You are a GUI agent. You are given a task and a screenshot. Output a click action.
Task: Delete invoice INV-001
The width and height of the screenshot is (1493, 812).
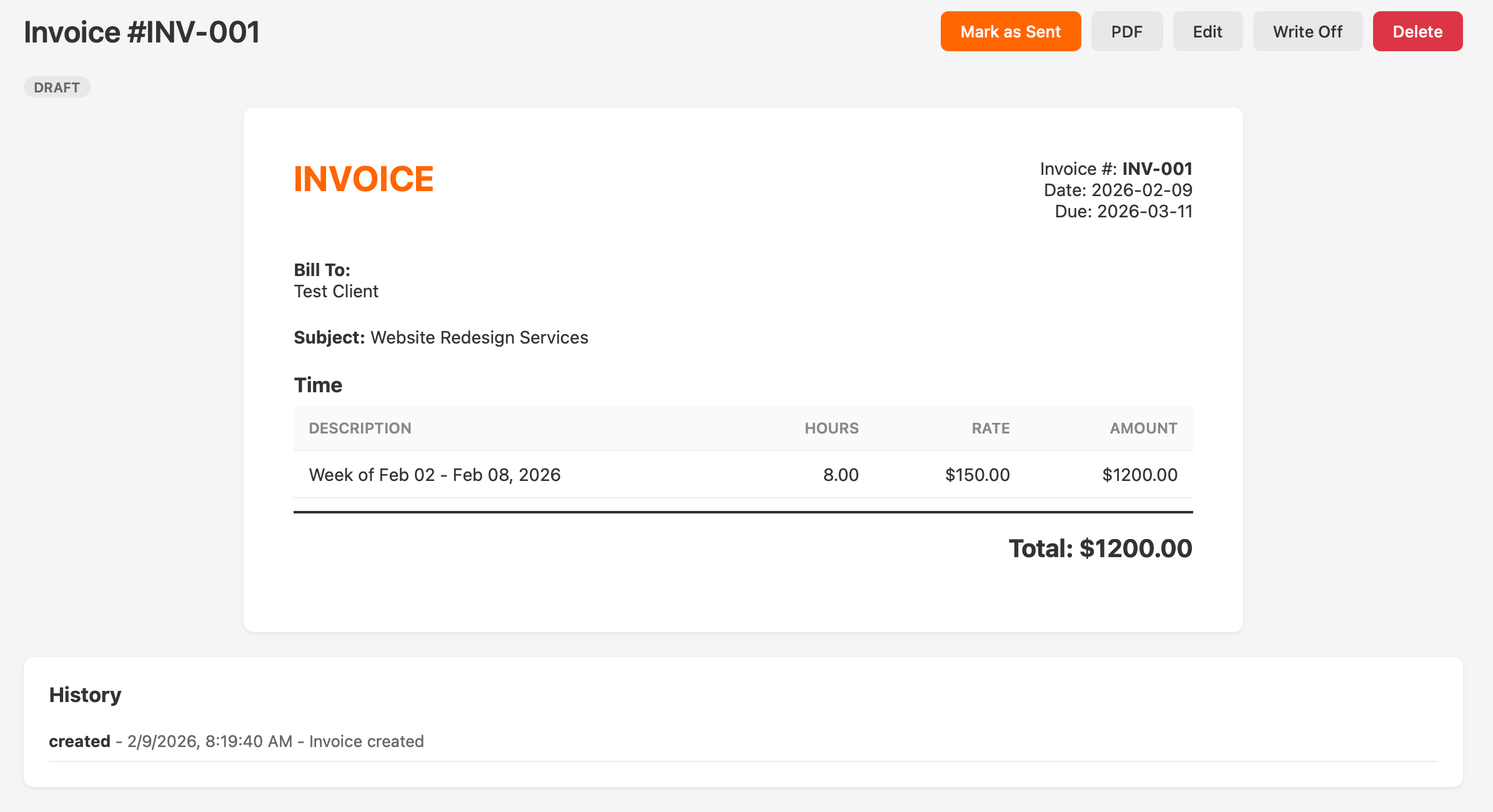1417,31
